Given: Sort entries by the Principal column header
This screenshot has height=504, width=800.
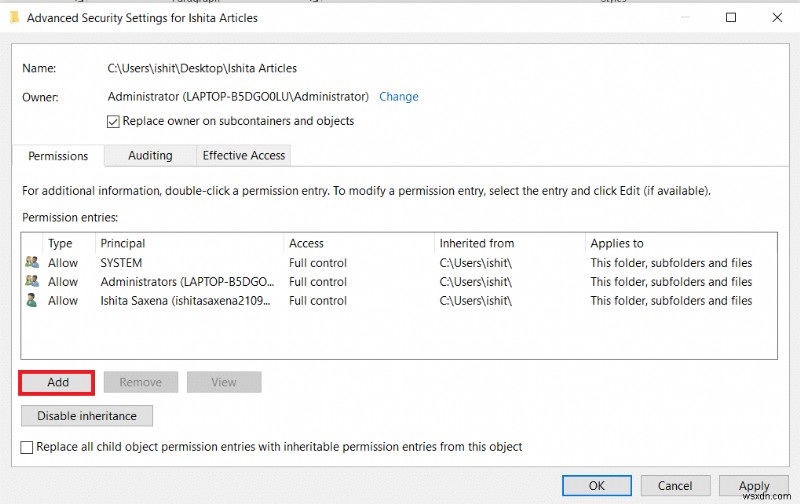Looking at the screenshot, I should pos(123,243).
